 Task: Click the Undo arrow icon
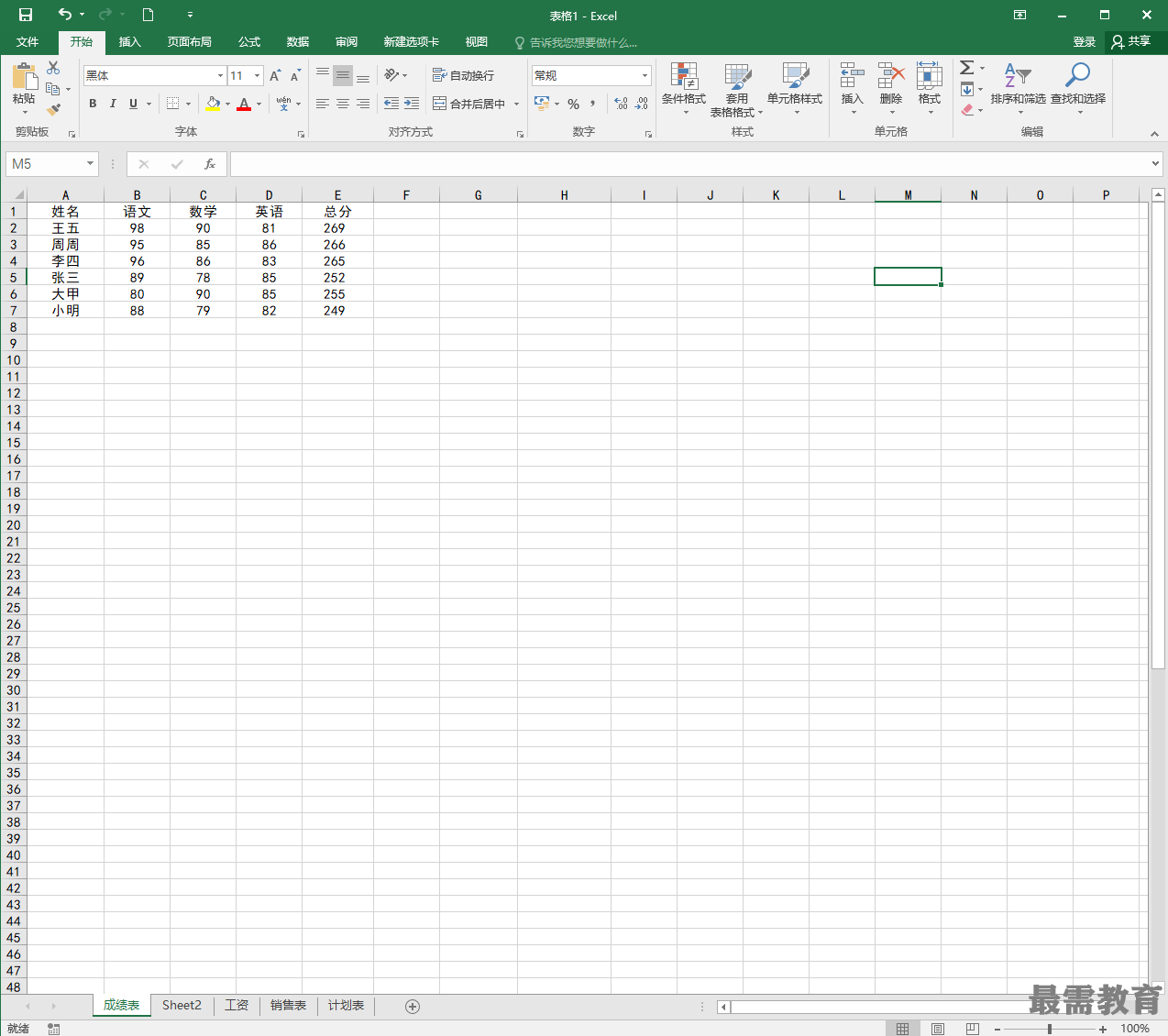64,15
